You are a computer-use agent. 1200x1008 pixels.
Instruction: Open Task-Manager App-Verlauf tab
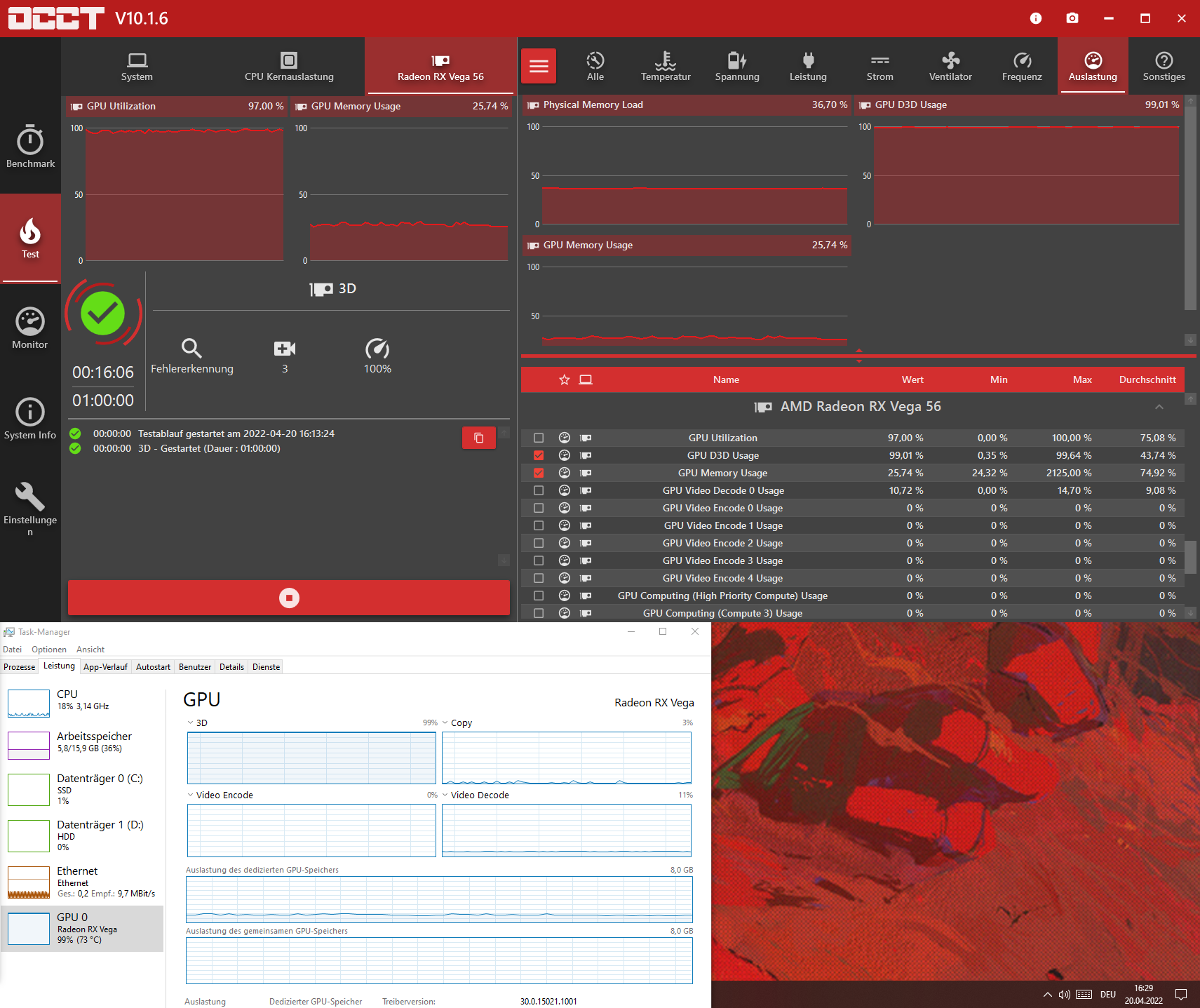pos(105,667)
